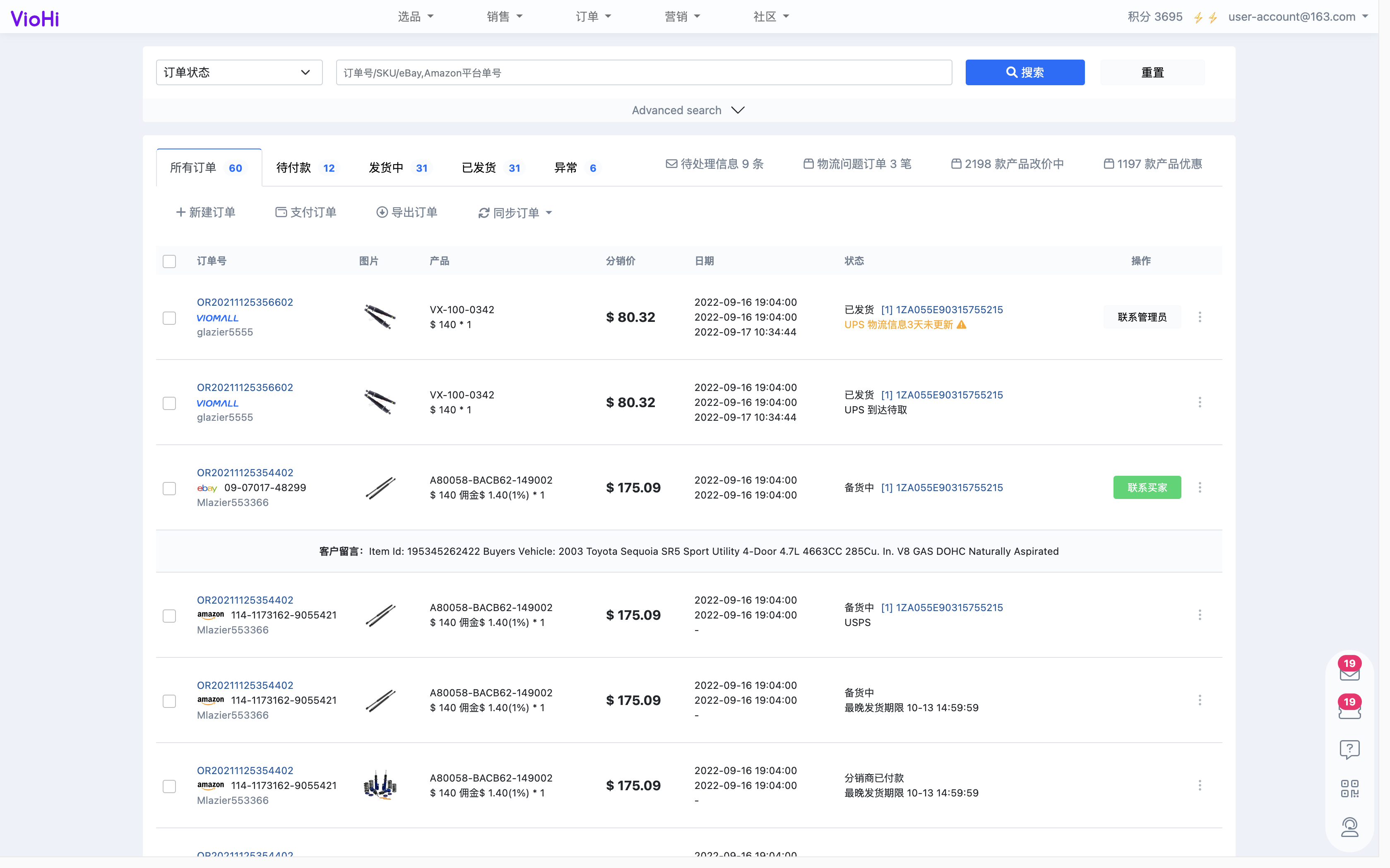The height and width of the screenshot is (868, 1390).
Task: Check the checkbox for the USPS amazon row
Action: 169,616
